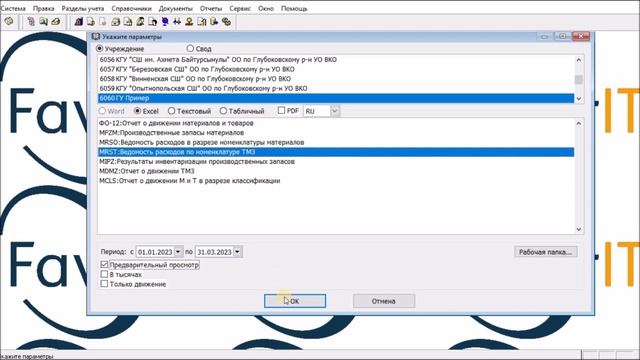This screenshot has width=640, height=360.
Task: Select report MCLS Отчет о движении М и Т
Action: click(336, 181)
